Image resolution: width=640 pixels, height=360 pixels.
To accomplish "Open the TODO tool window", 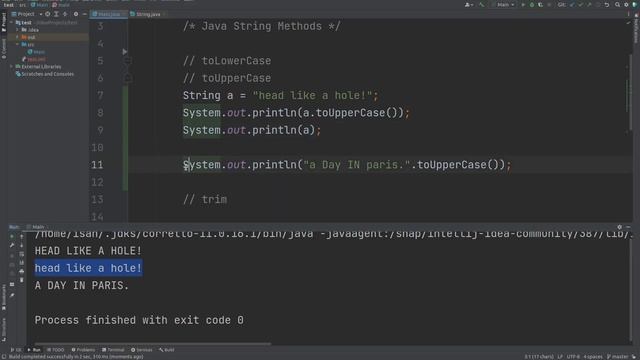I will 56,350.
